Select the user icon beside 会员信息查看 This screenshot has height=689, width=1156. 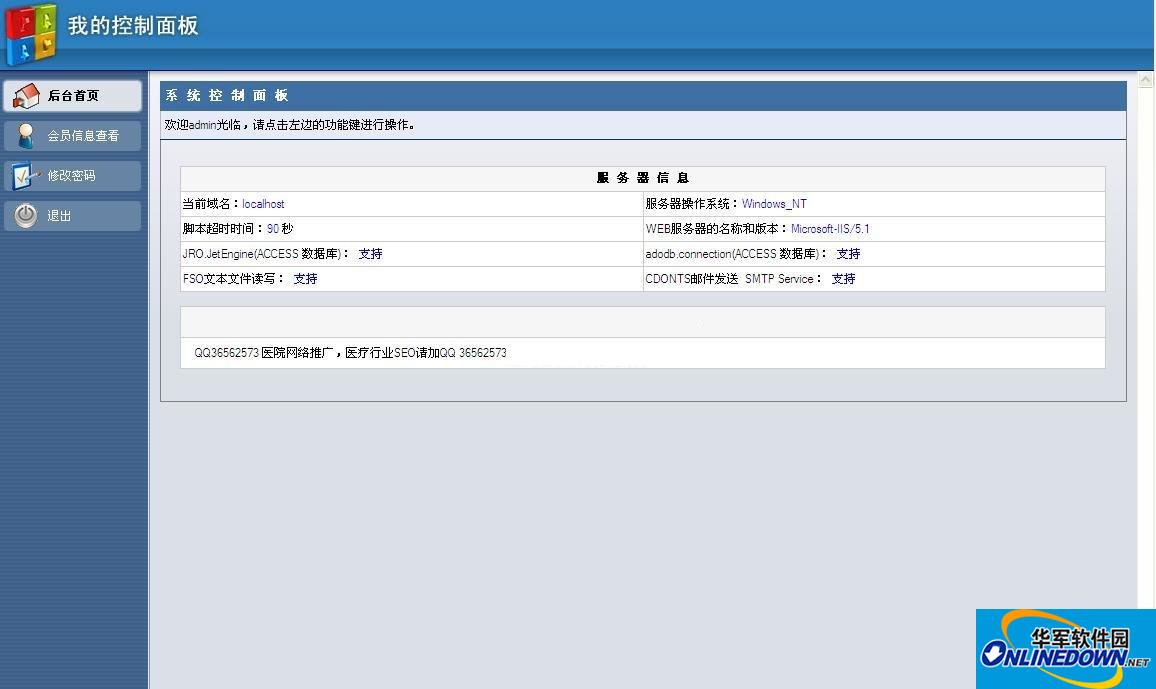24,135
